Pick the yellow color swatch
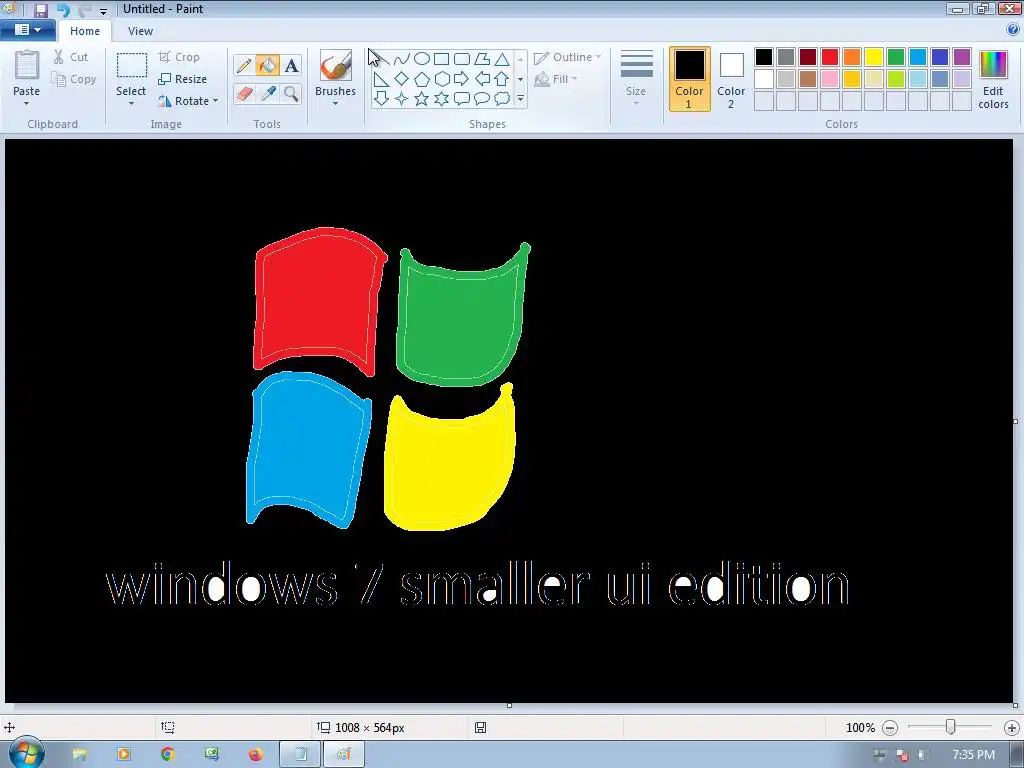 874,57
